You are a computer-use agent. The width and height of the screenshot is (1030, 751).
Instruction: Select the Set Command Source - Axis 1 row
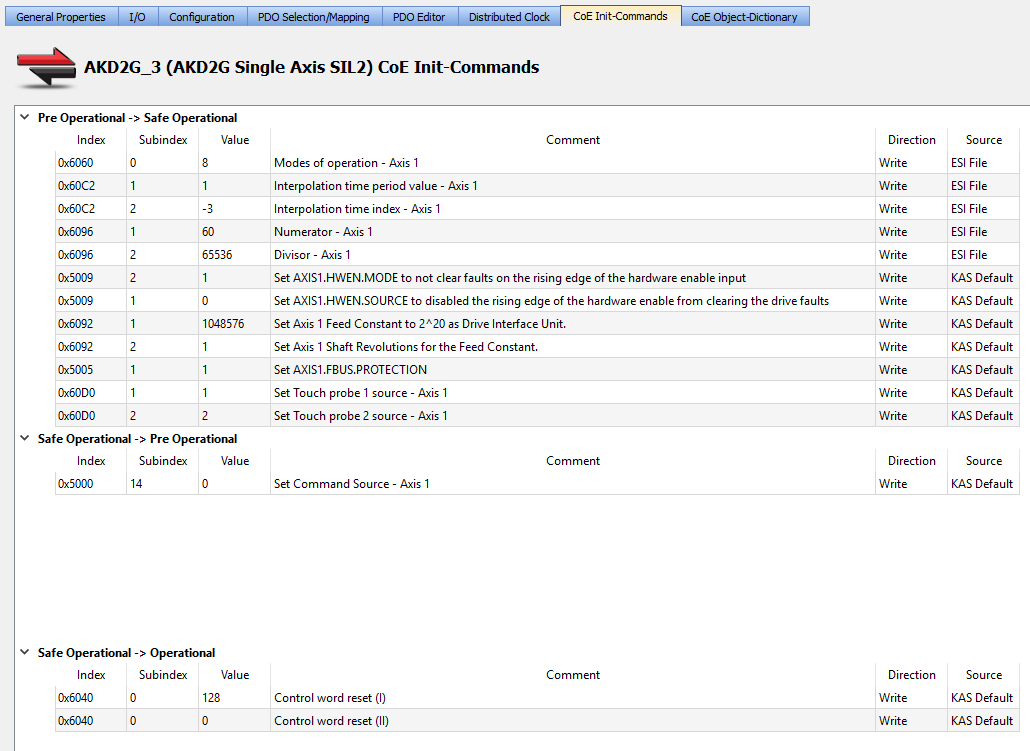[537, 484]
